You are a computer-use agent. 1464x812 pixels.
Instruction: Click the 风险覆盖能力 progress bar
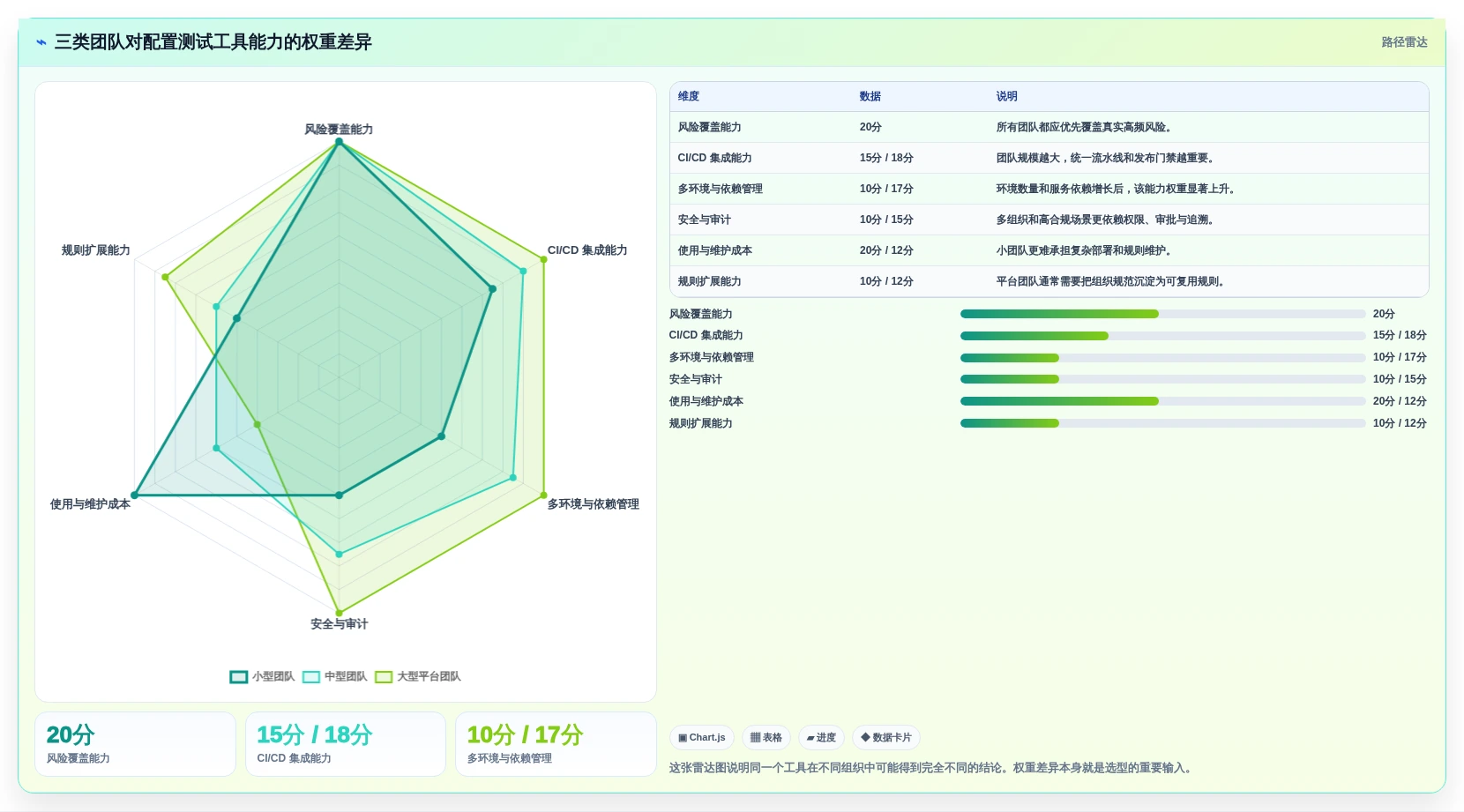click(1162, 314)
